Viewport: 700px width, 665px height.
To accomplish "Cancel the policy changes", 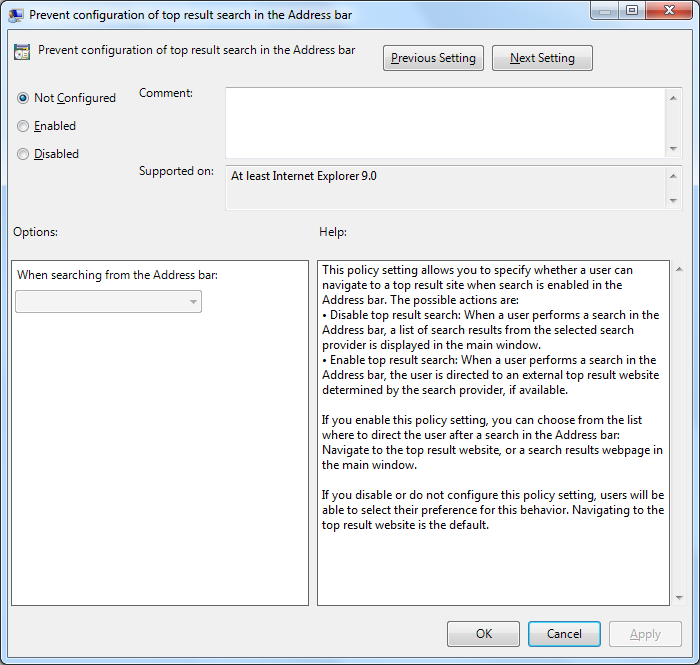I will click(x=564, y=634).
